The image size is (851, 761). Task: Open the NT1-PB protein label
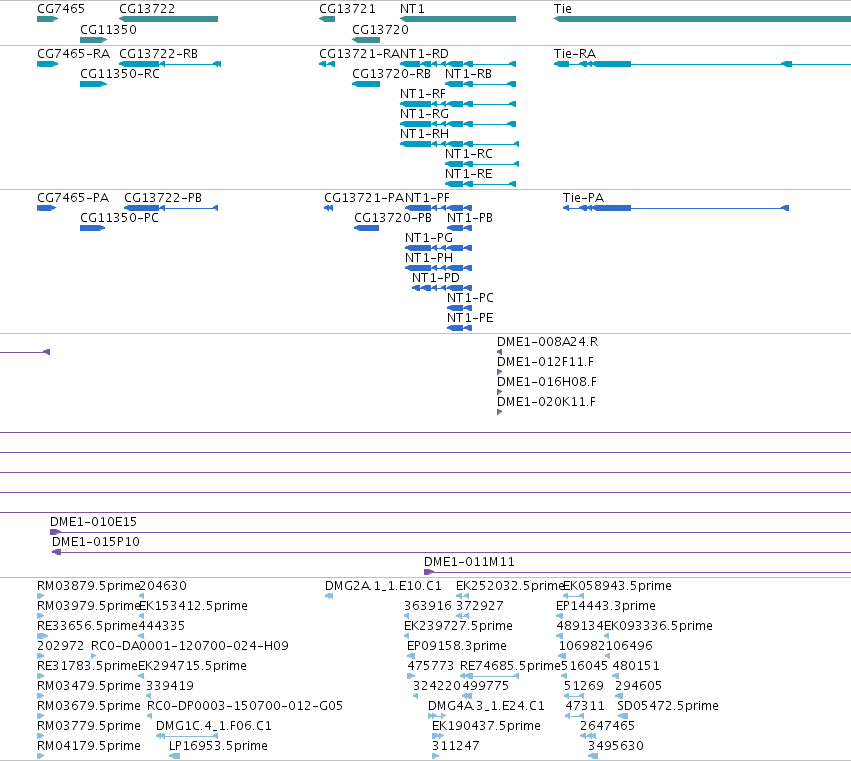pyautogui.click(x=470, y=218)
